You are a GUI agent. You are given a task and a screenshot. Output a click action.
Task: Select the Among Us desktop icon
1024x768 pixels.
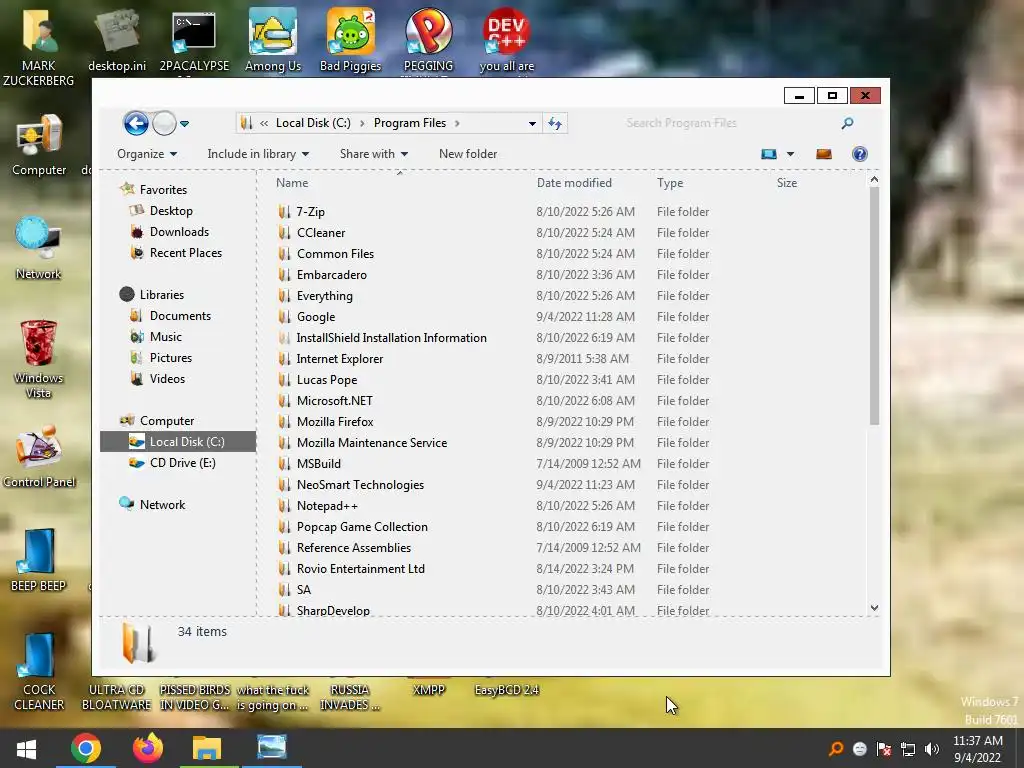(273, 39)
